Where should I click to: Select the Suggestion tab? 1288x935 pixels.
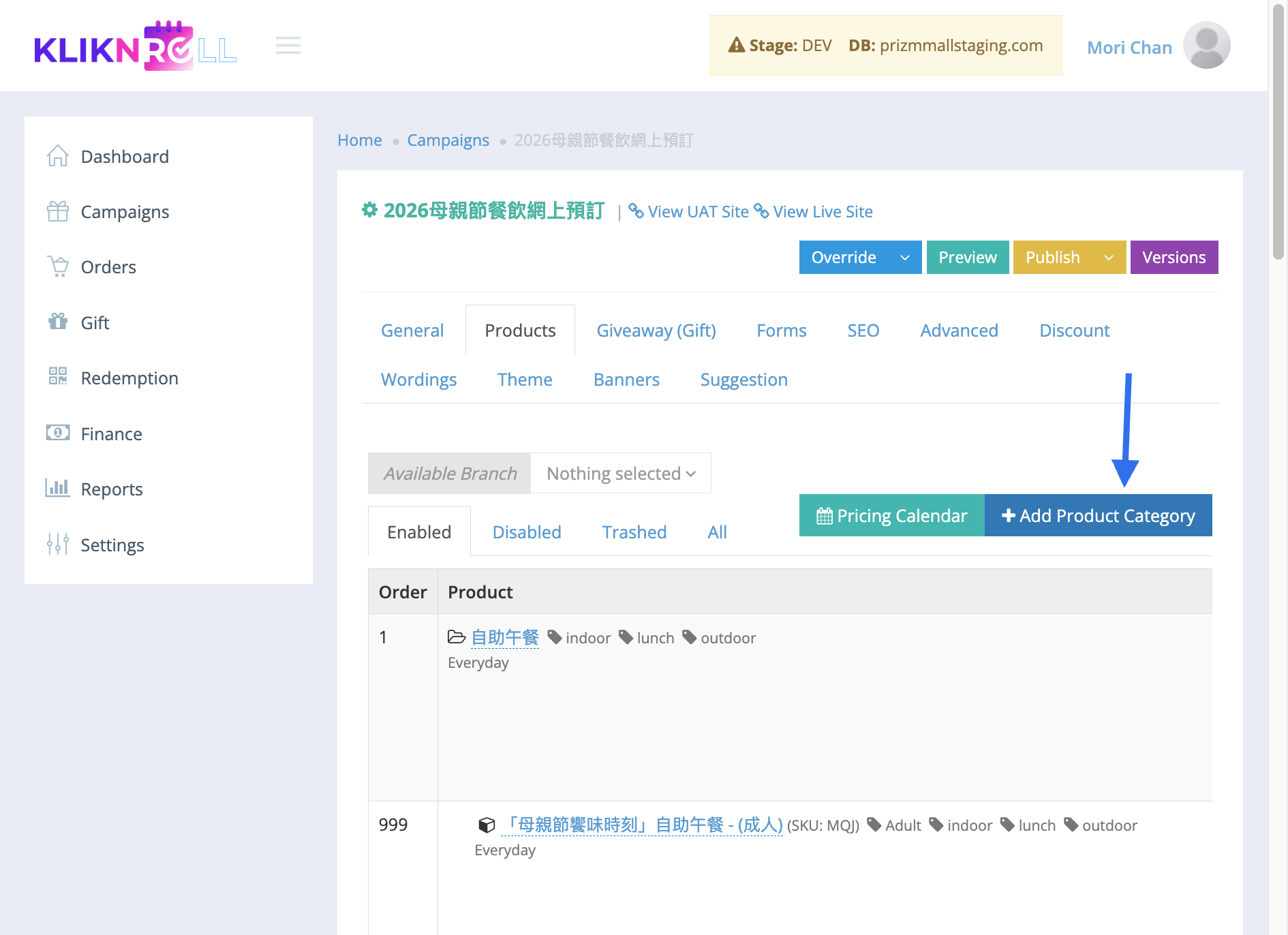(744, 380)
